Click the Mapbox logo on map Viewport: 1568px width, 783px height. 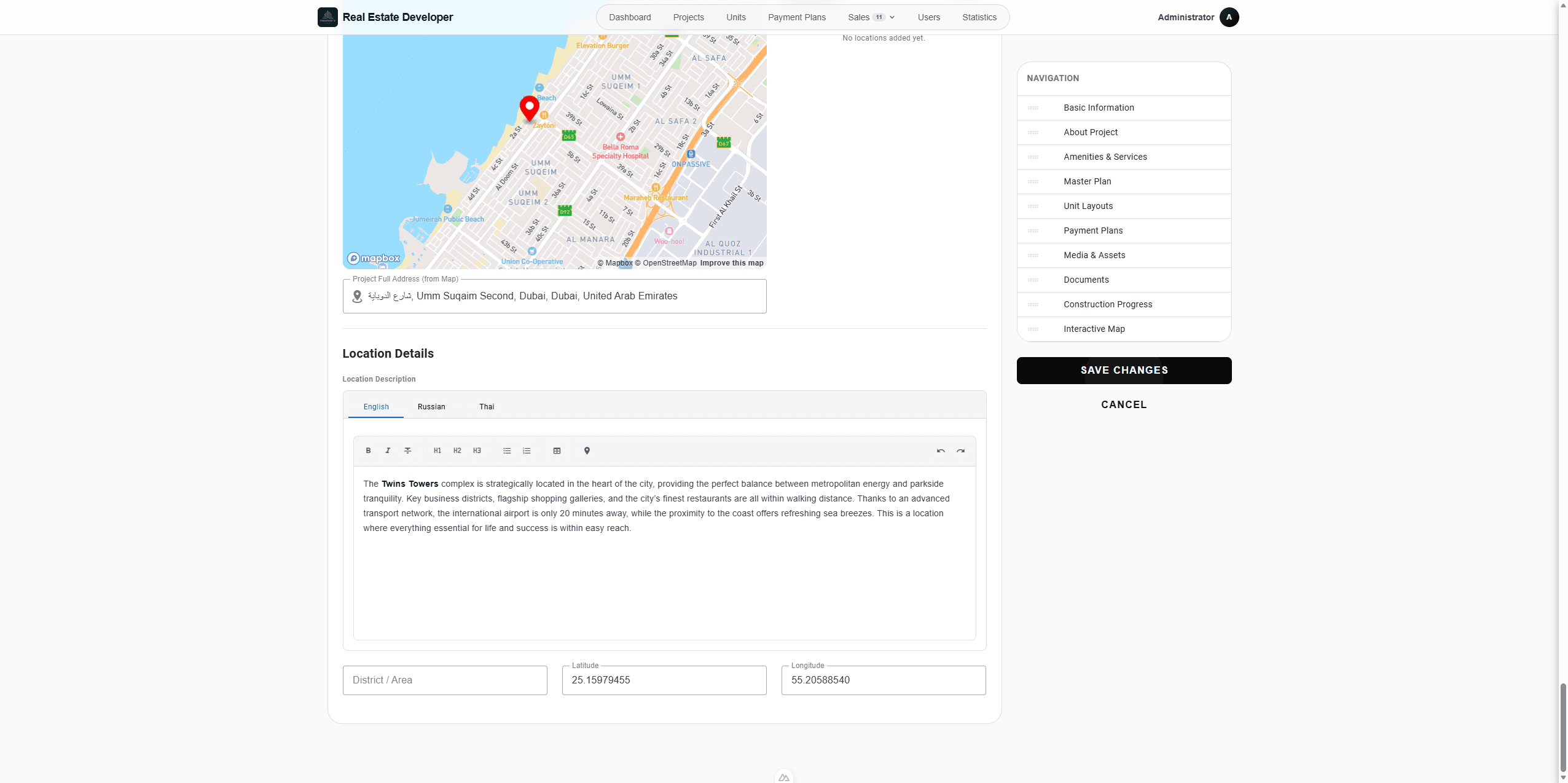(374, 258)
